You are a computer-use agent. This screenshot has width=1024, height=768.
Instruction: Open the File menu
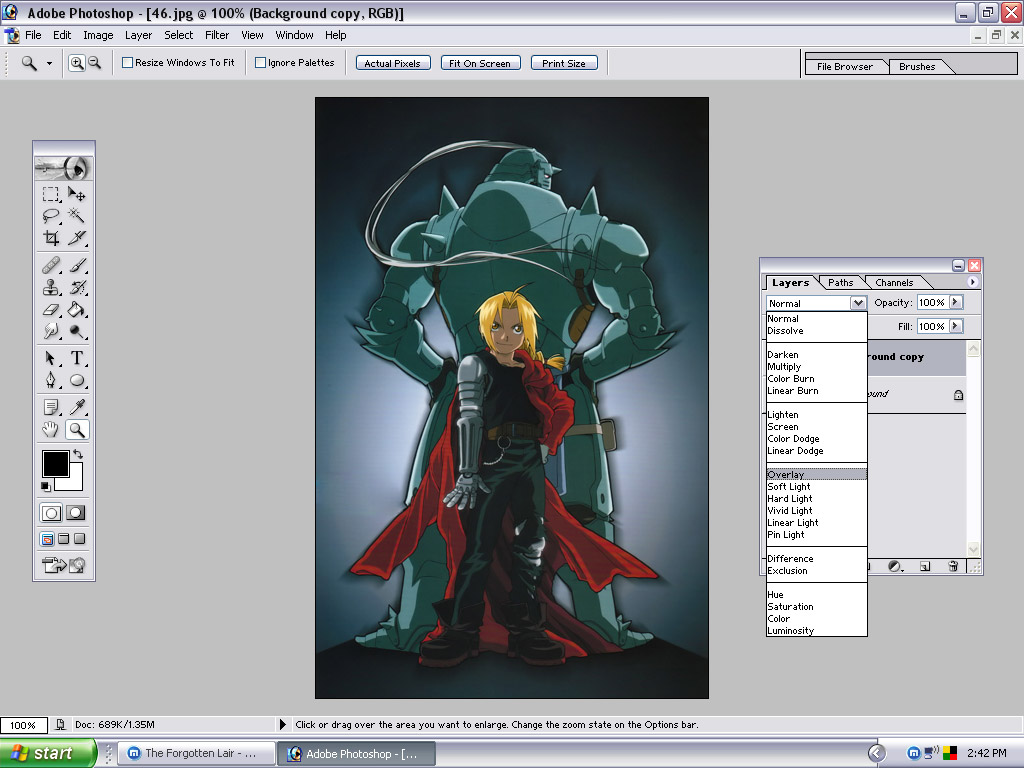[x=33, y=35]
